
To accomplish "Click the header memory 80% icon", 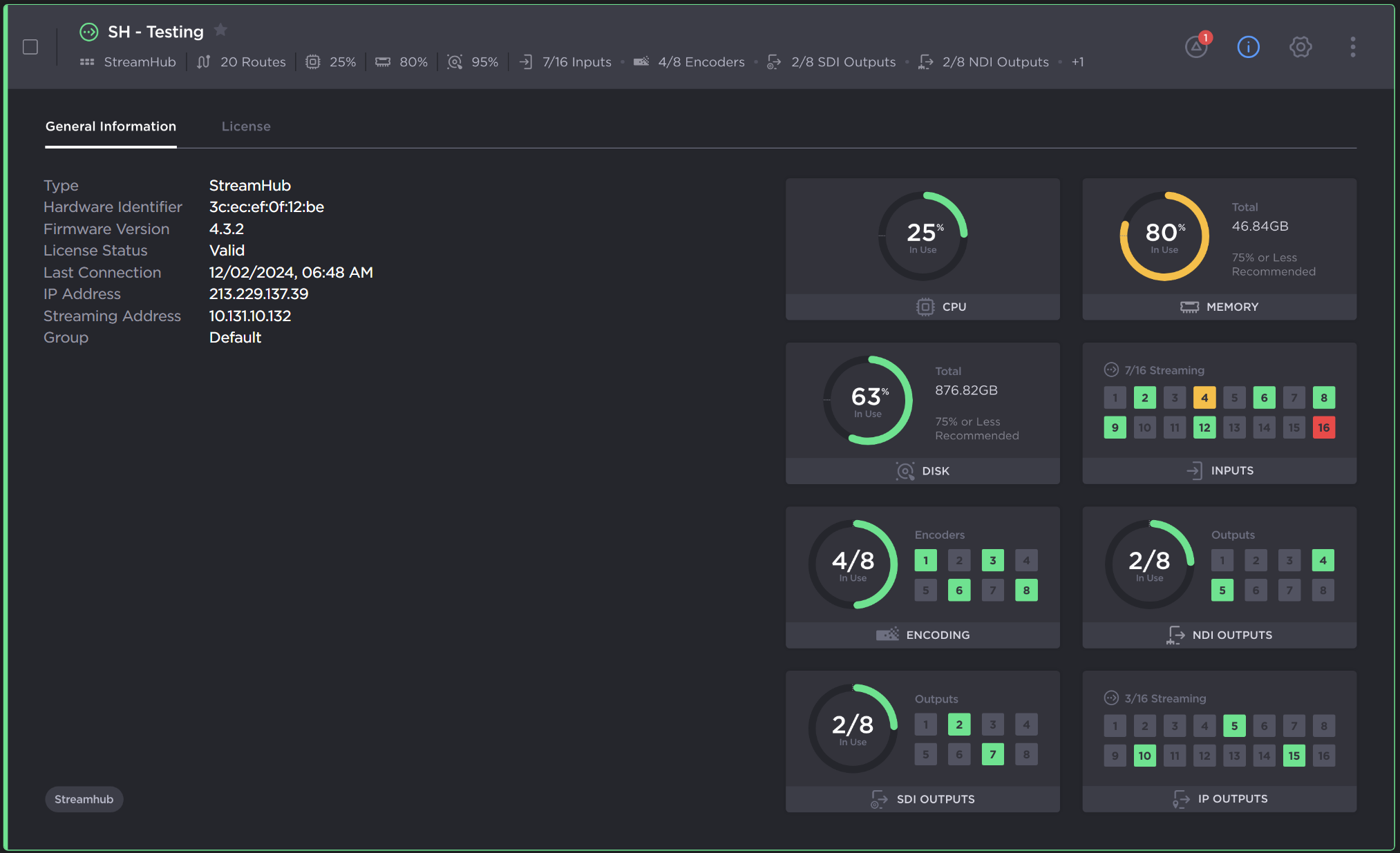I will [383, 62].
